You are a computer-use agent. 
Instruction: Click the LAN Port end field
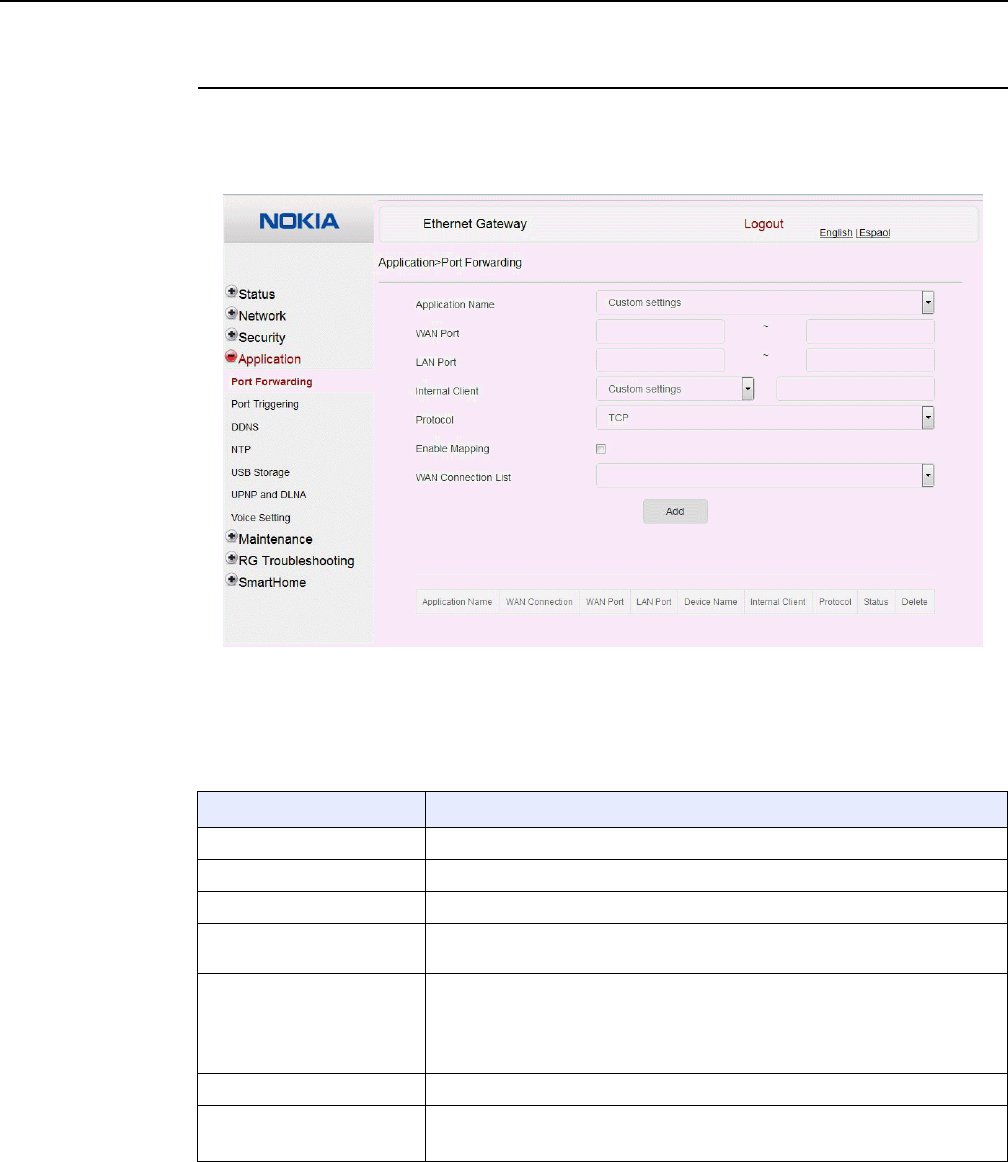point(870,360)
